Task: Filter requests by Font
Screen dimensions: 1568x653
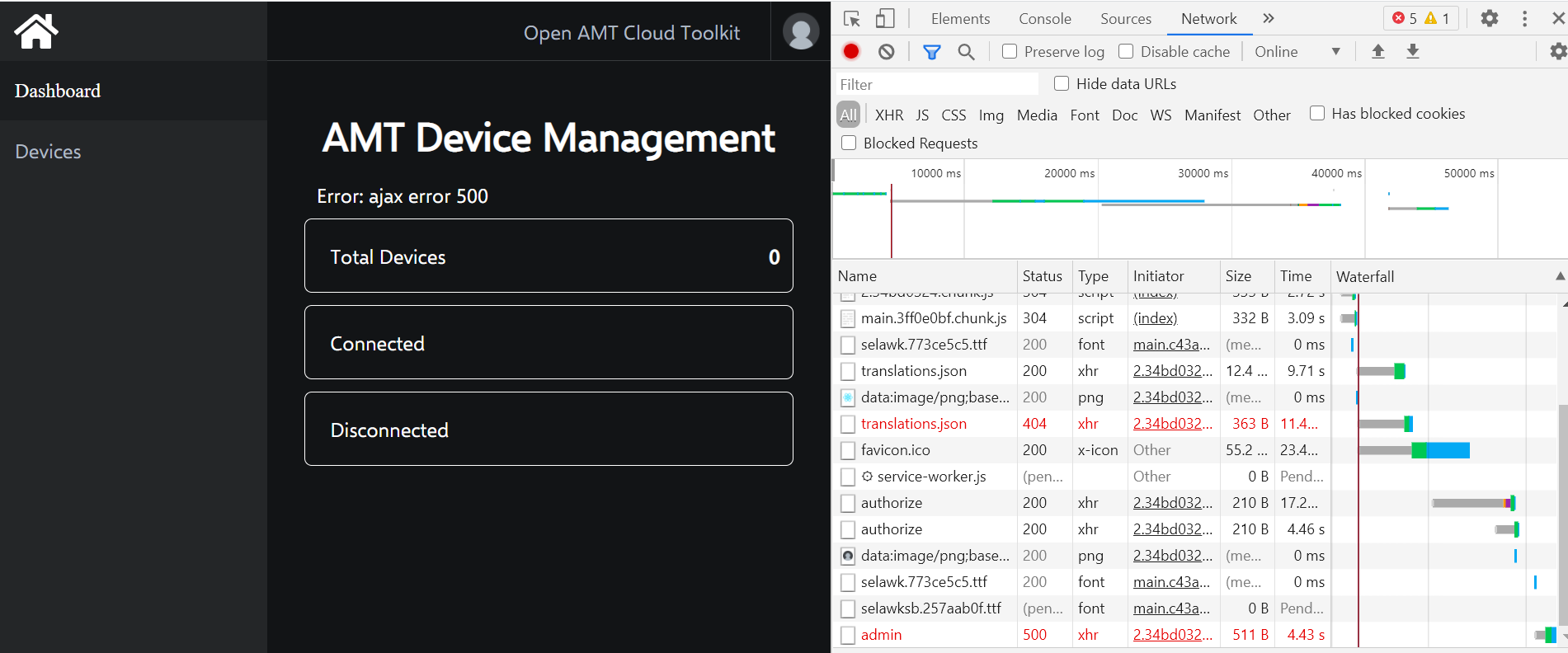Action: (1085, 115)
